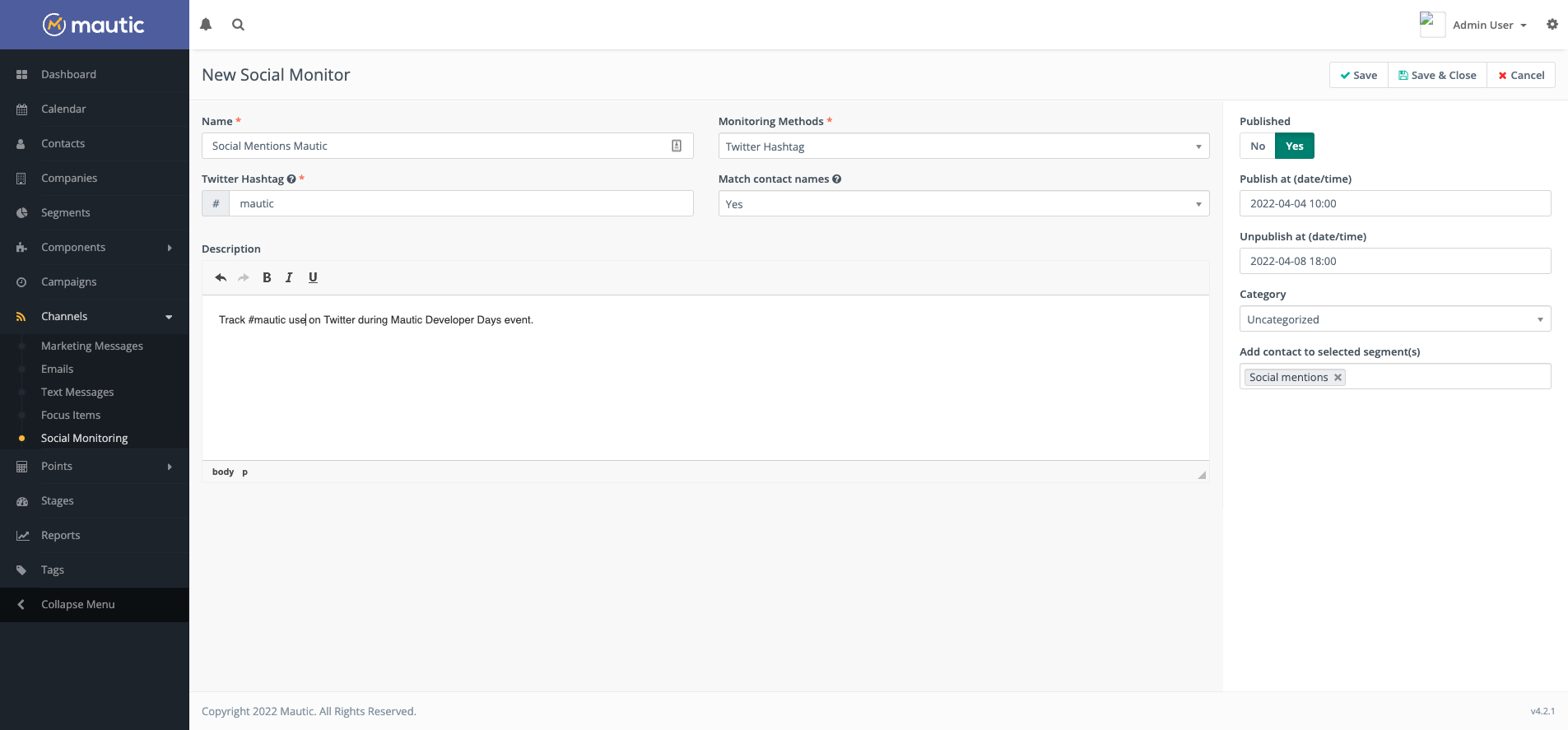Click the Publish at date field
The image size is (1568, 730).
1394,203
